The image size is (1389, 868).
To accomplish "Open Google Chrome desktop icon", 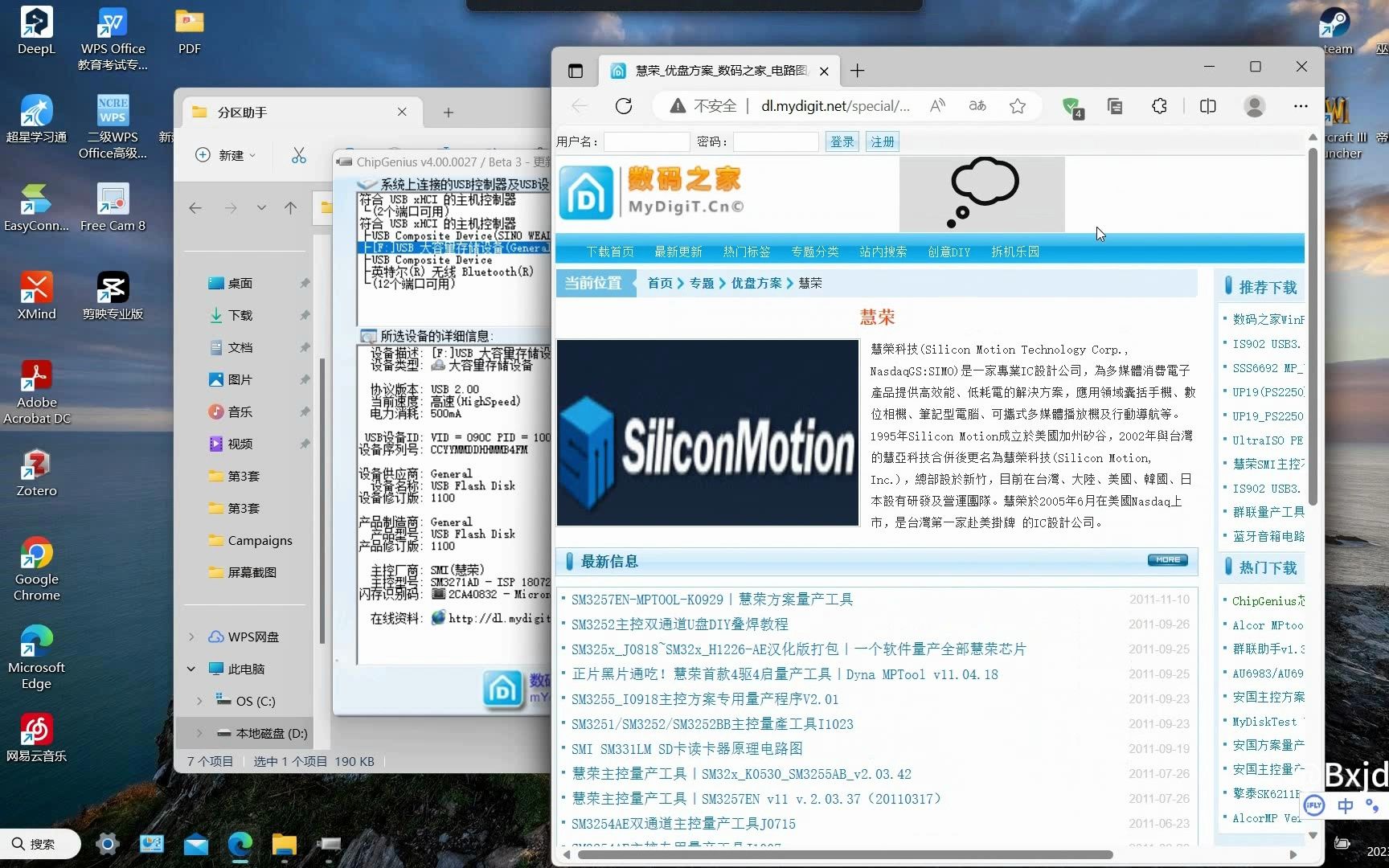I will [x=36, y=569].
